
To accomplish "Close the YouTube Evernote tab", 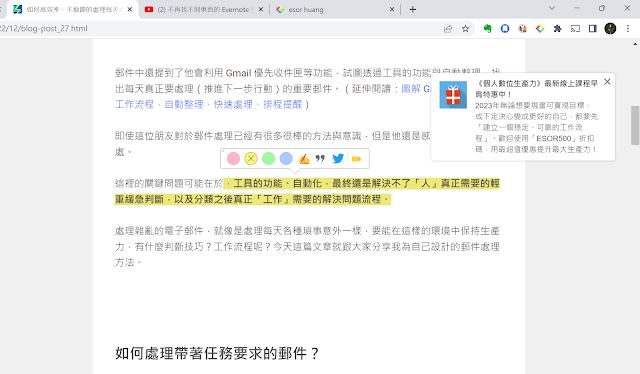I will [261, 9].
